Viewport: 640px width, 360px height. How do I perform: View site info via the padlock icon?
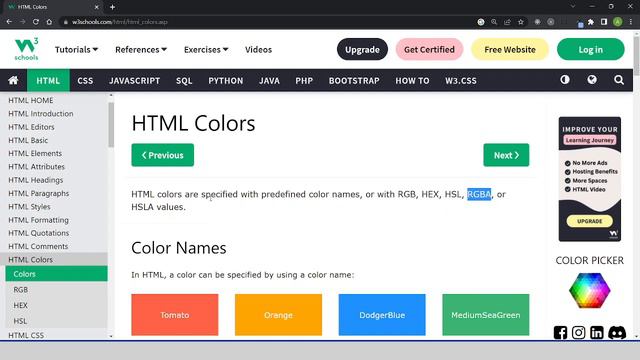65,22
